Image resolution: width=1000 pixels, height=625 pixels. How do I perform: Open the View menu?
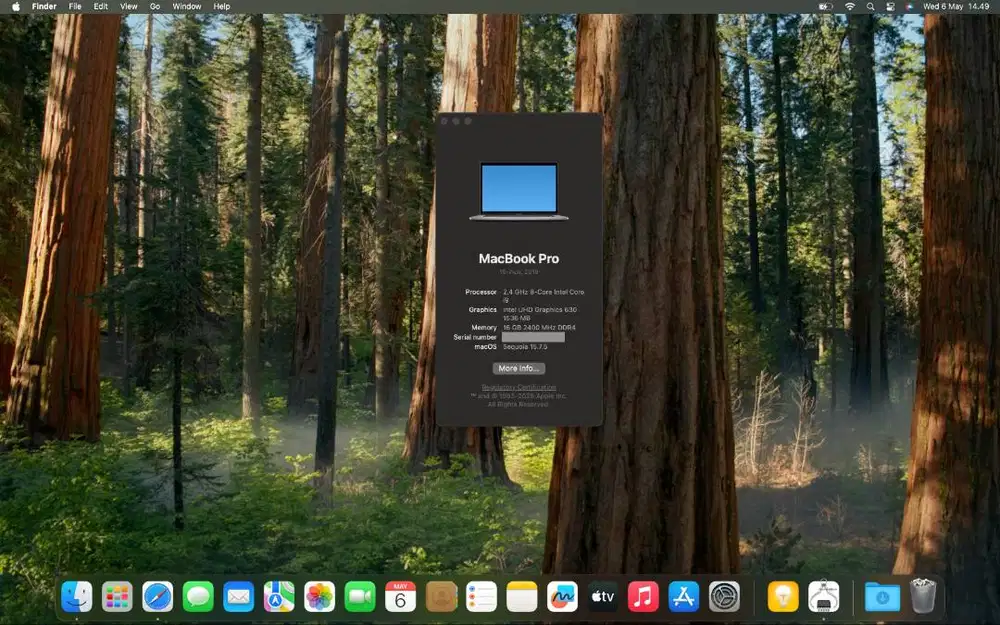129,6
